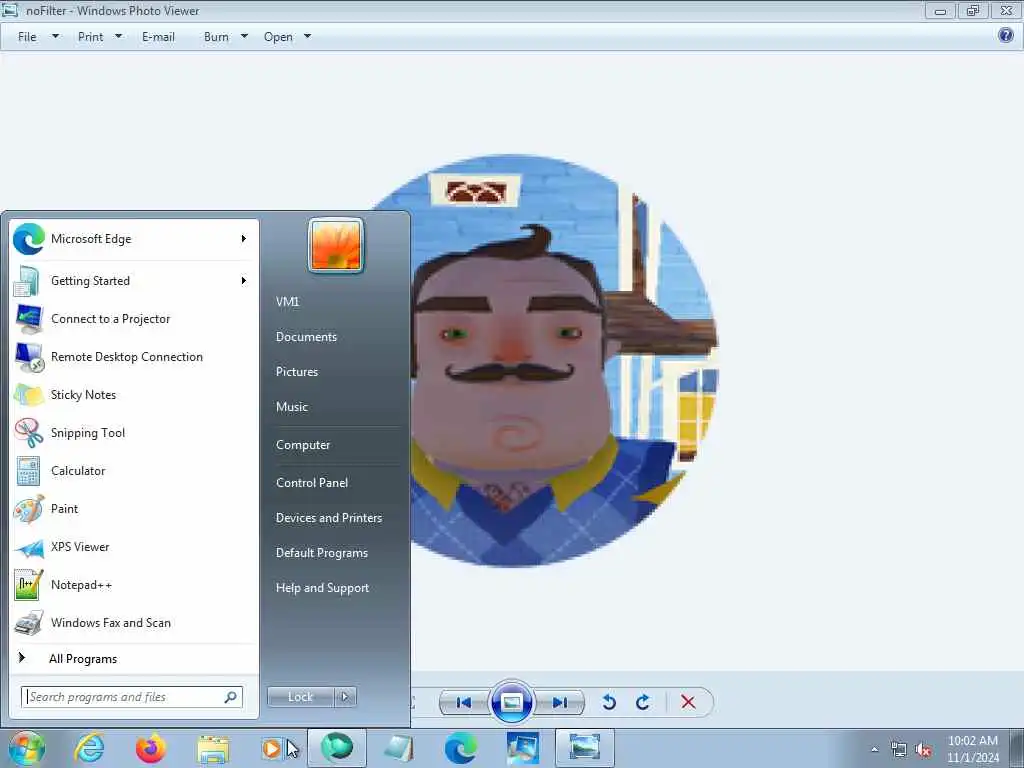
Task: Open Music library link
Action: click(291, 407)
